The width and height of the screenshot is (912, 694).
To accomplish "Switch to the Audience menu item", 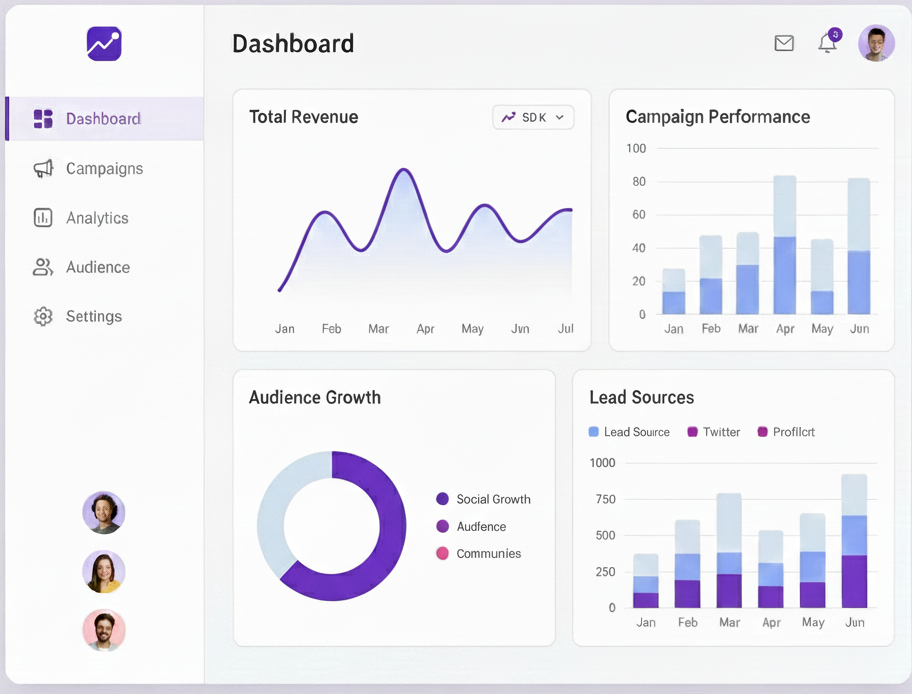I will pyautogui.click(x=98, y=267).
